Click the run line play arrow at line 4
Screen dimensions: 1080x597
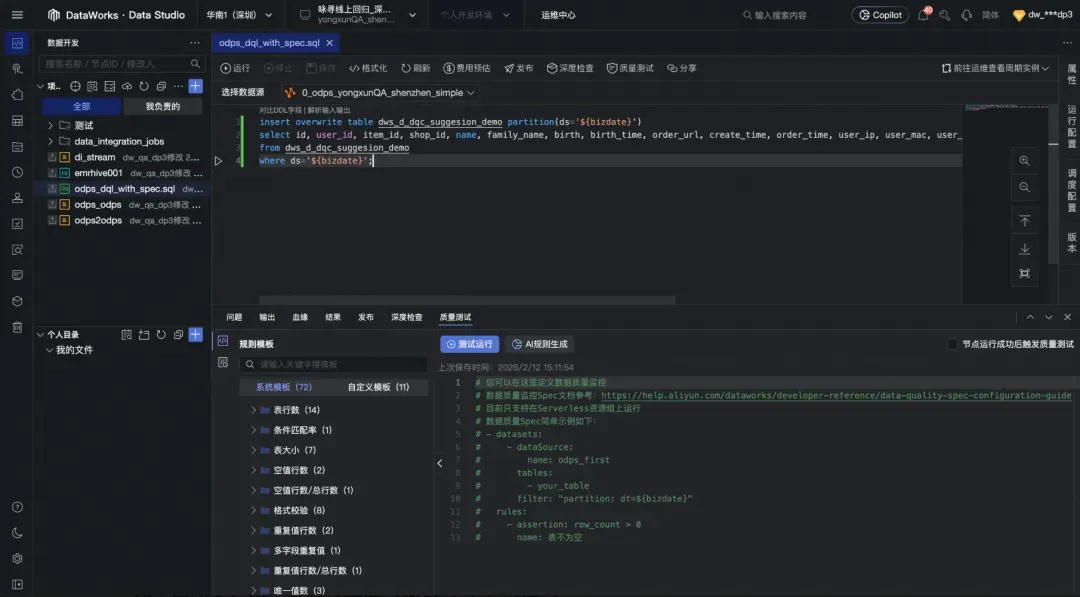218,160
